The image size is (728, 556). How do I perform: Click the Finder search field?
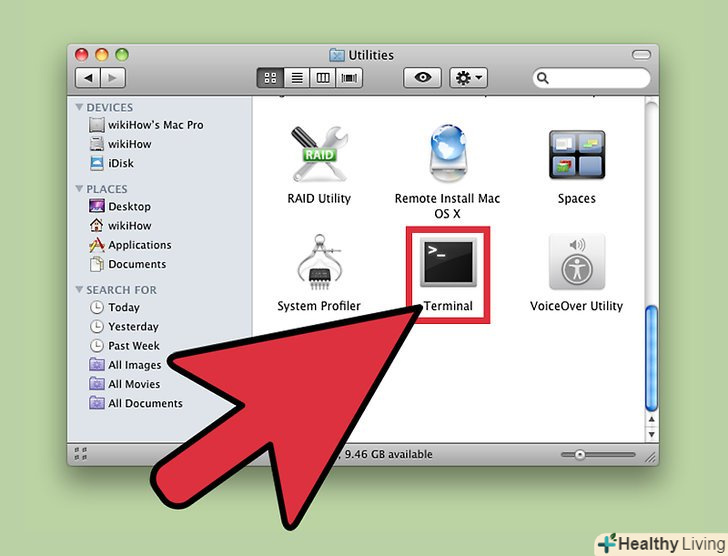(x=592, y=78)
